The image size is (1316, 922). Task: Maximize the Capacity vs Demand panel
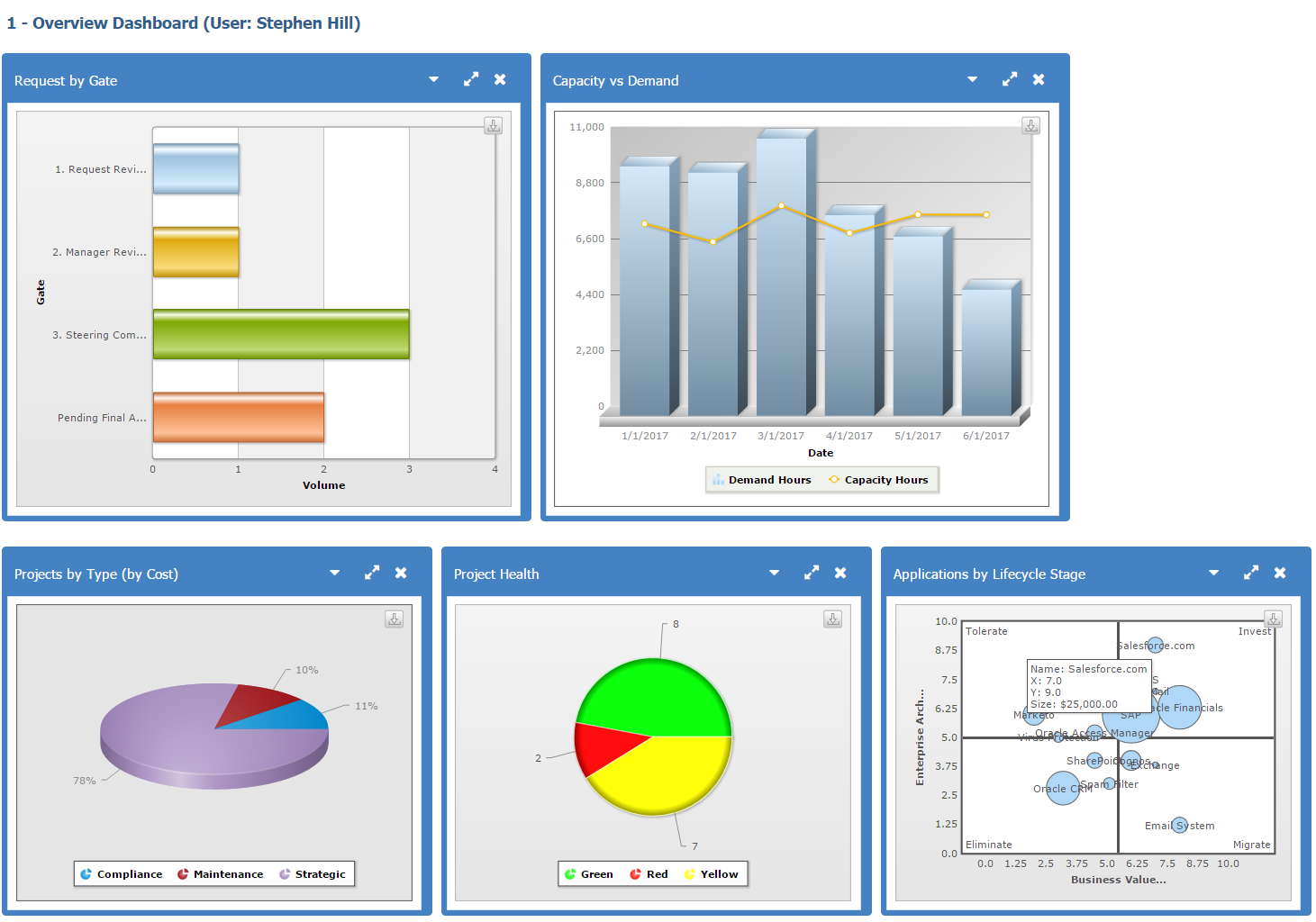[x=1009, y=79]
